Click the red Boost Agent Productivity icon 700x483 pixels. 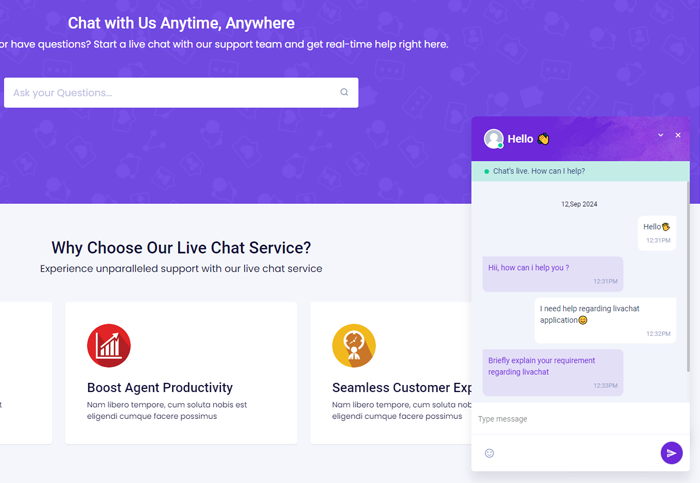pyautogui.click(x=109, y=346)
